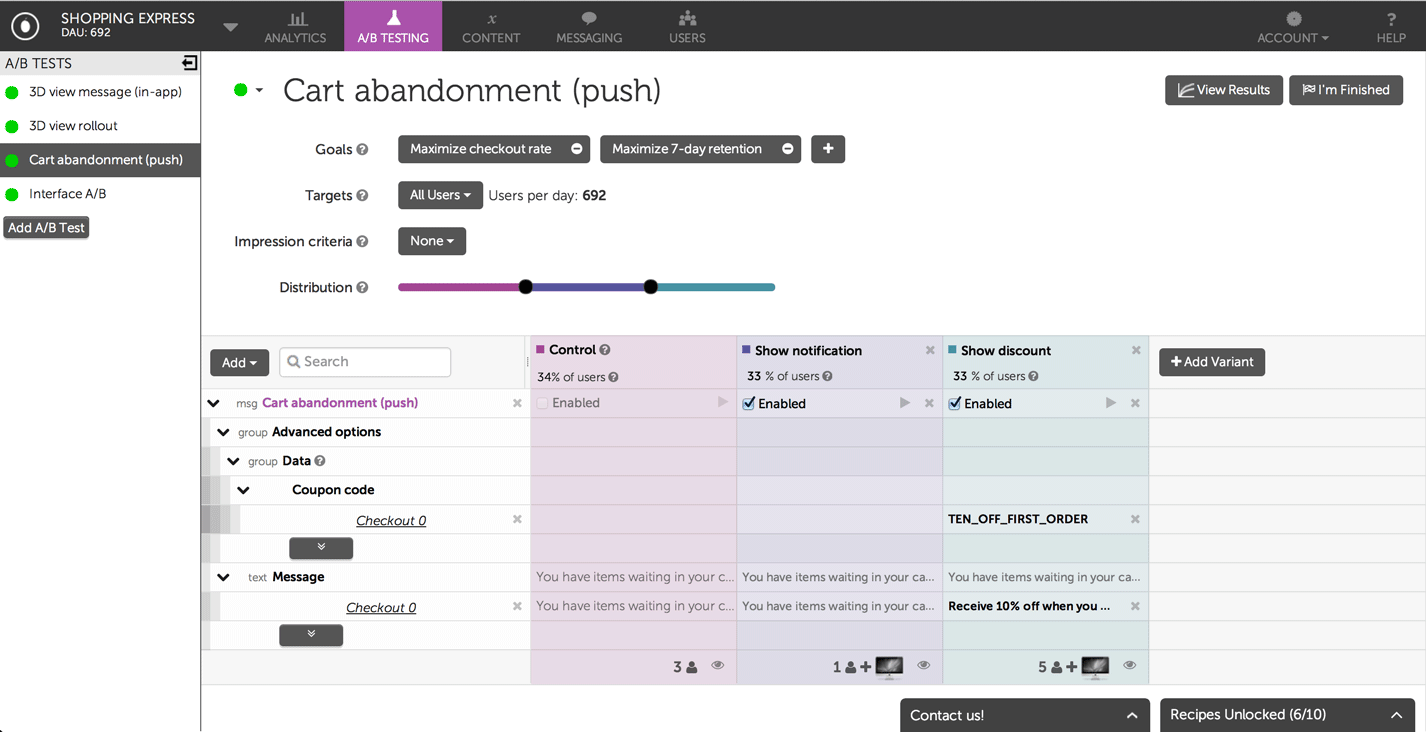This screenshot has height=732, width=1426.
Task: Clear the TEN_OFF_FIRST_ORDER coupon code value
Action: point(1135,519)
